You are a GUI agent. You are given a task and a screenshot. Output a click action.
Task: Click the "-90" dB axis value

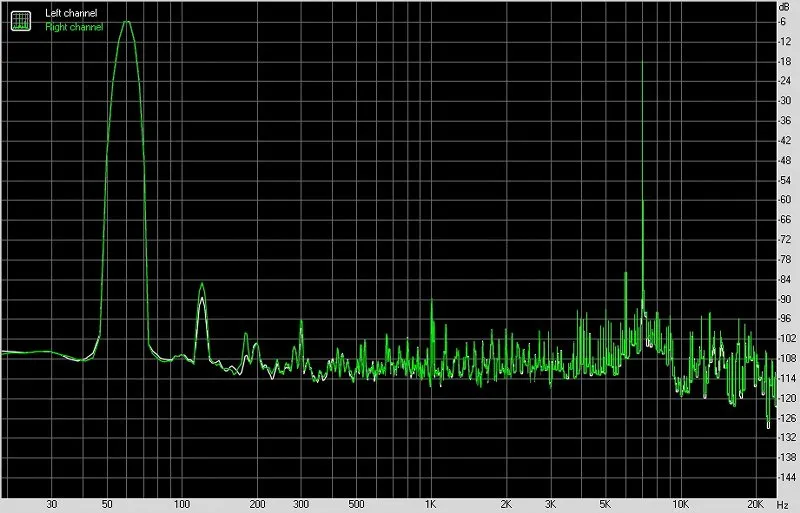(x=785, y=299)
